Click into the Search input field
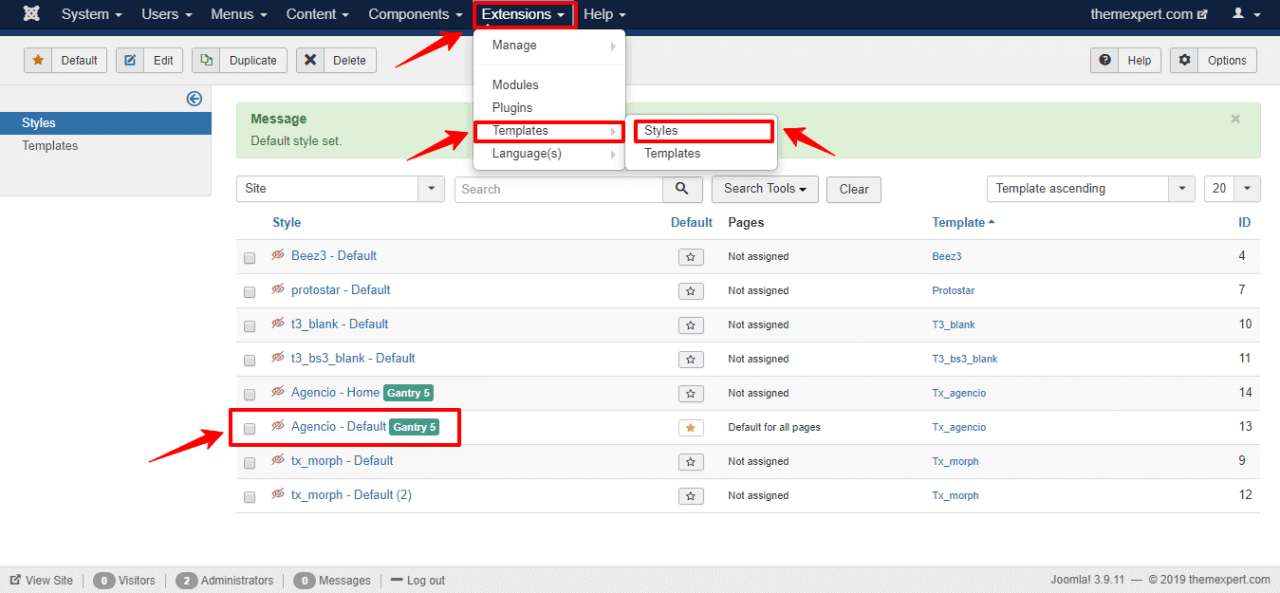This screenshot has width=1280, height=593. [559, 189]
